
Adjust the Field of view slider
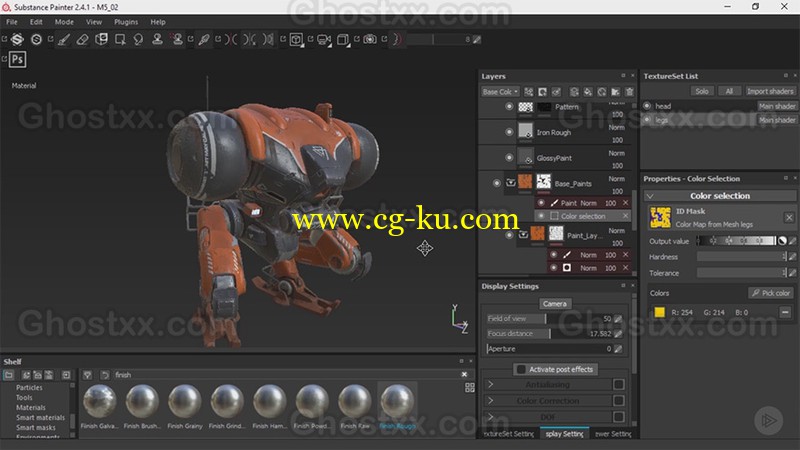(x=548, y=318)
